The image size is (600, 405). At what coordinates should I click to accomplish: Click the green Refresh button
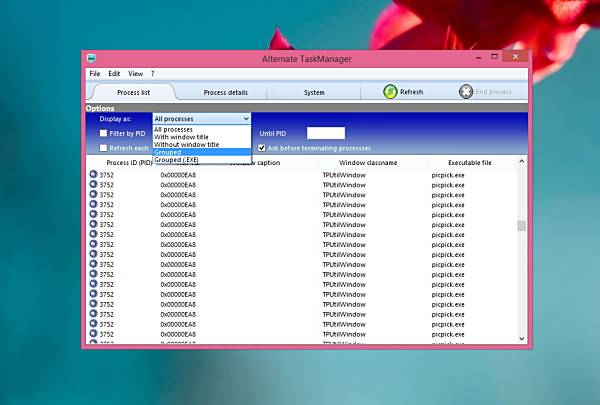coord(403,92)
